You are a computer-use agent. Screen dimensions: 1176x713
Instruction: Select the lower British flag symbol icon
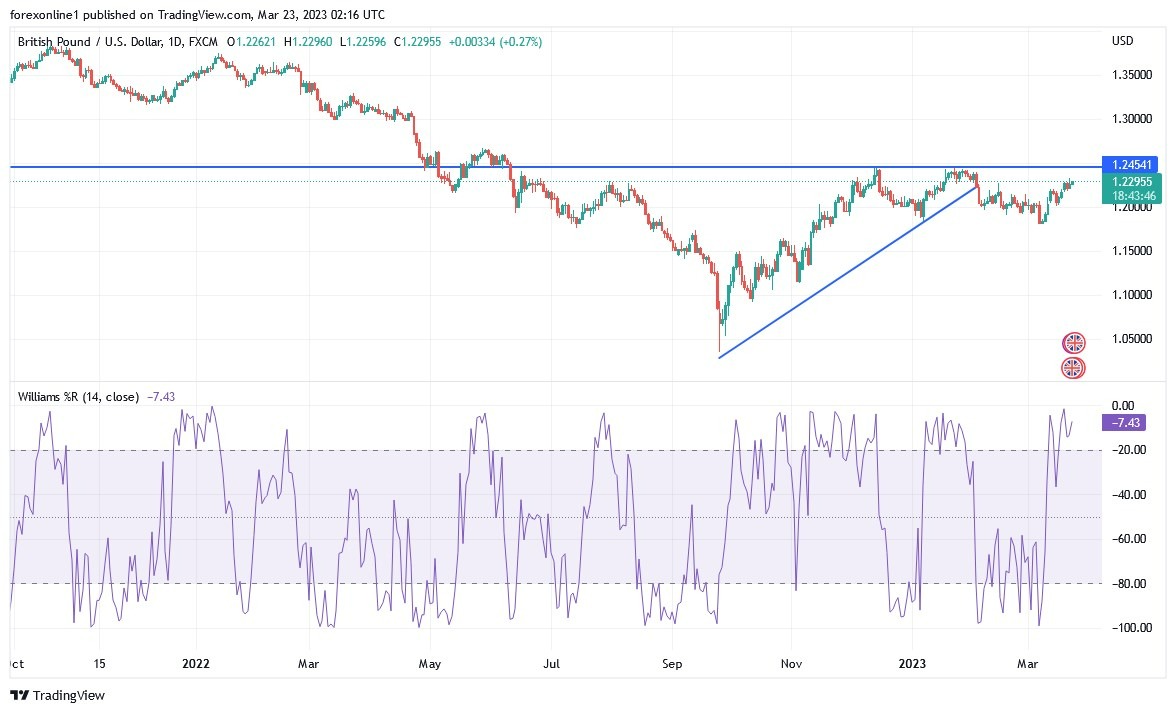click(1072, 368)
